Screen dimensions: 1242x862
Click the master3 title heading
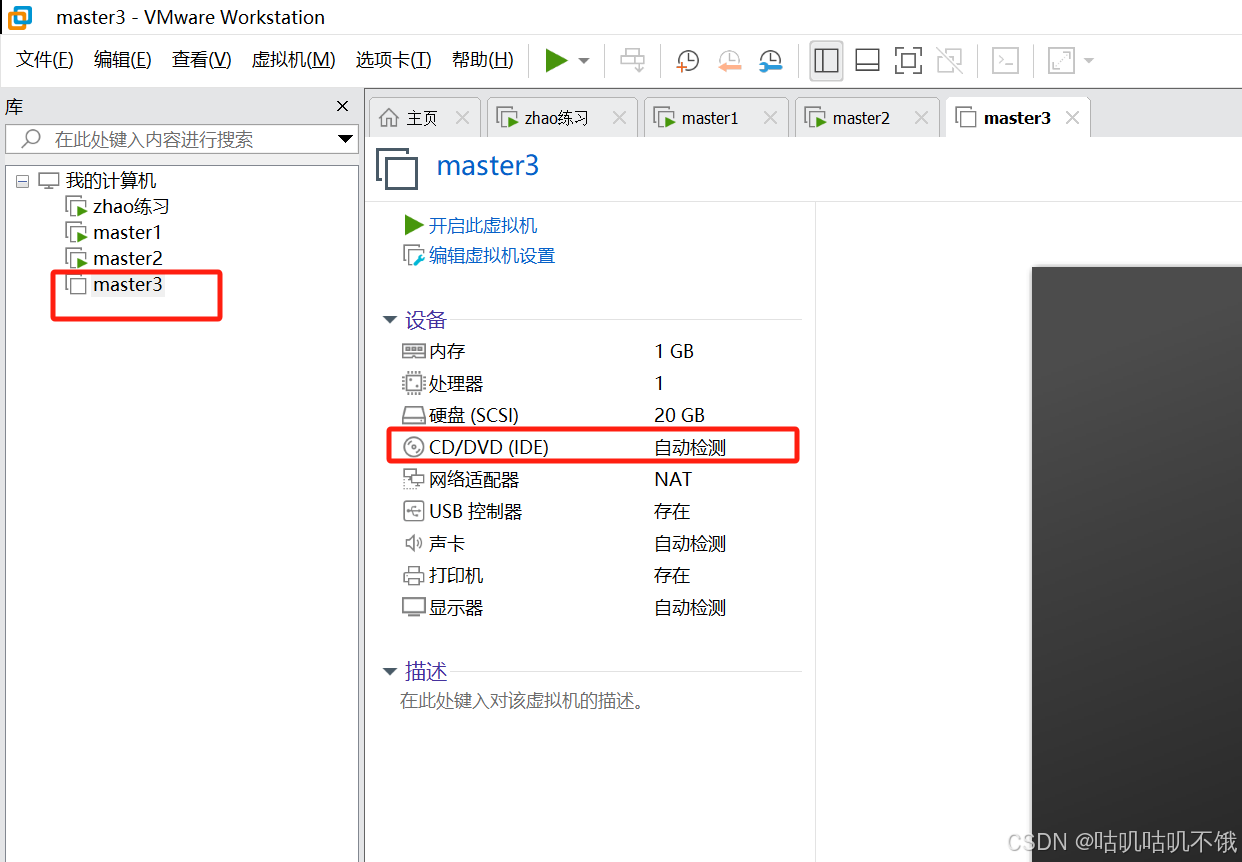(487, 165)
